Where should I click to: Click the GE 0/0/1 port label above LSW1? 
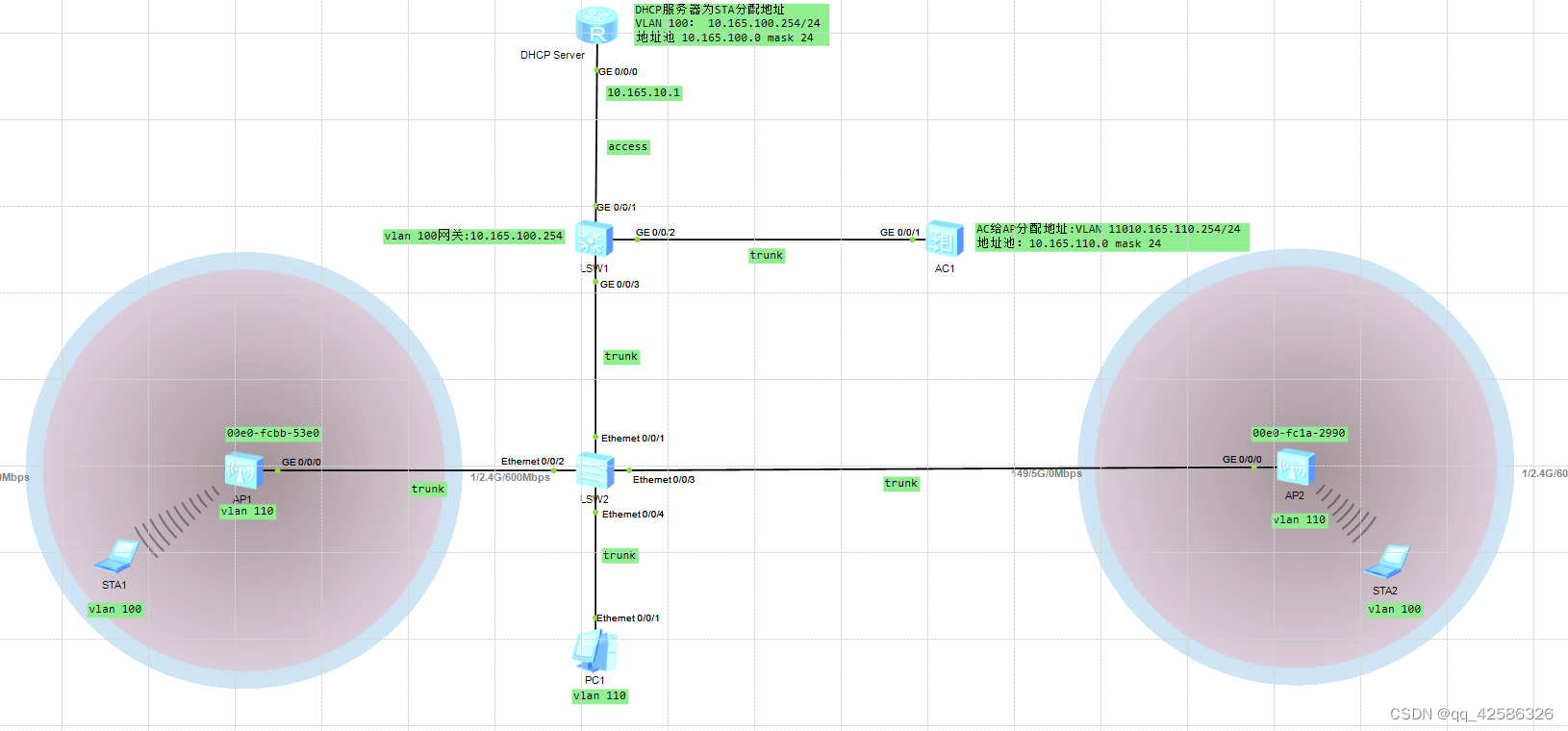617,208
